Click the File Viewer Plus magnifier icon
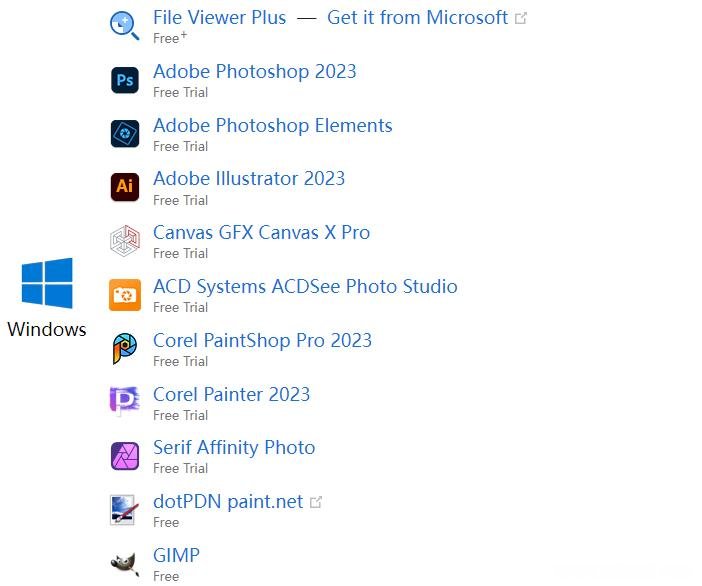Image resolution: width=702 pixels, height=586 pixels. 125,26
